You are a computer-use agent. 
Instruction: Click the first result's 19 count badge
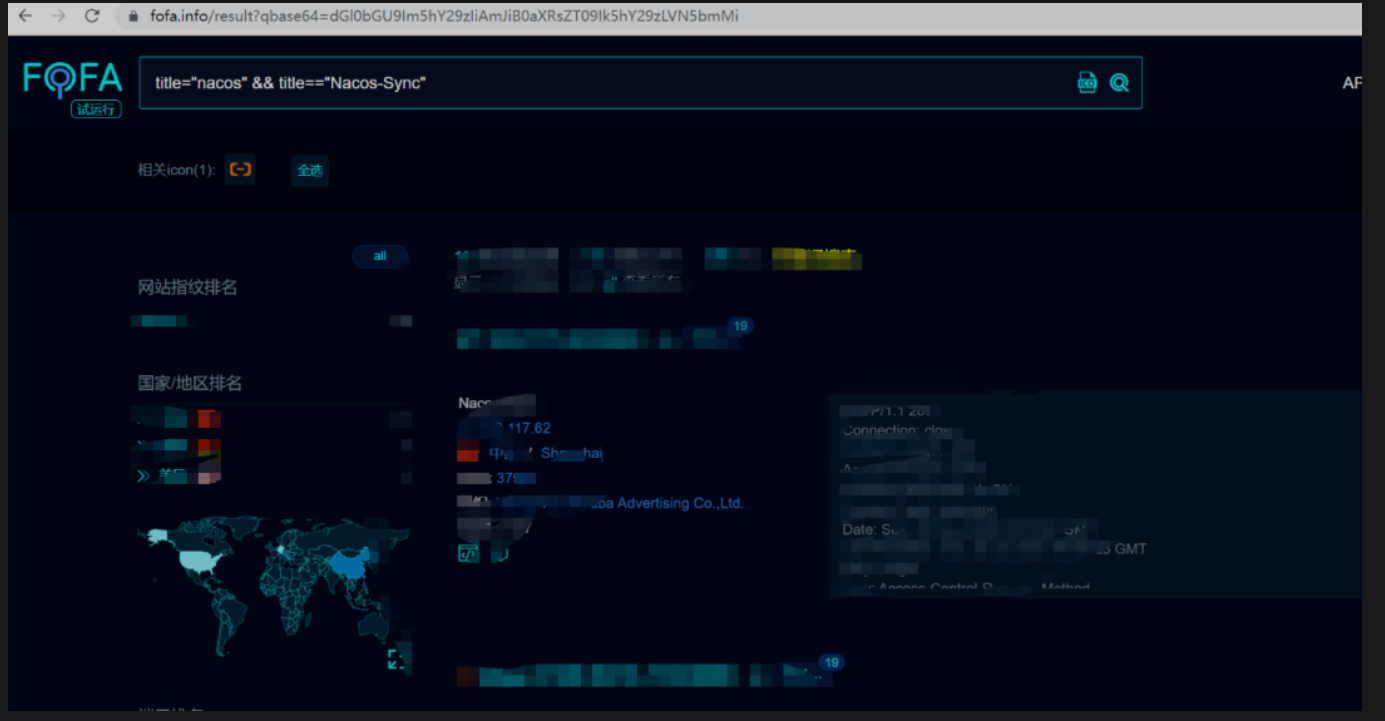[x=740, y=326]
